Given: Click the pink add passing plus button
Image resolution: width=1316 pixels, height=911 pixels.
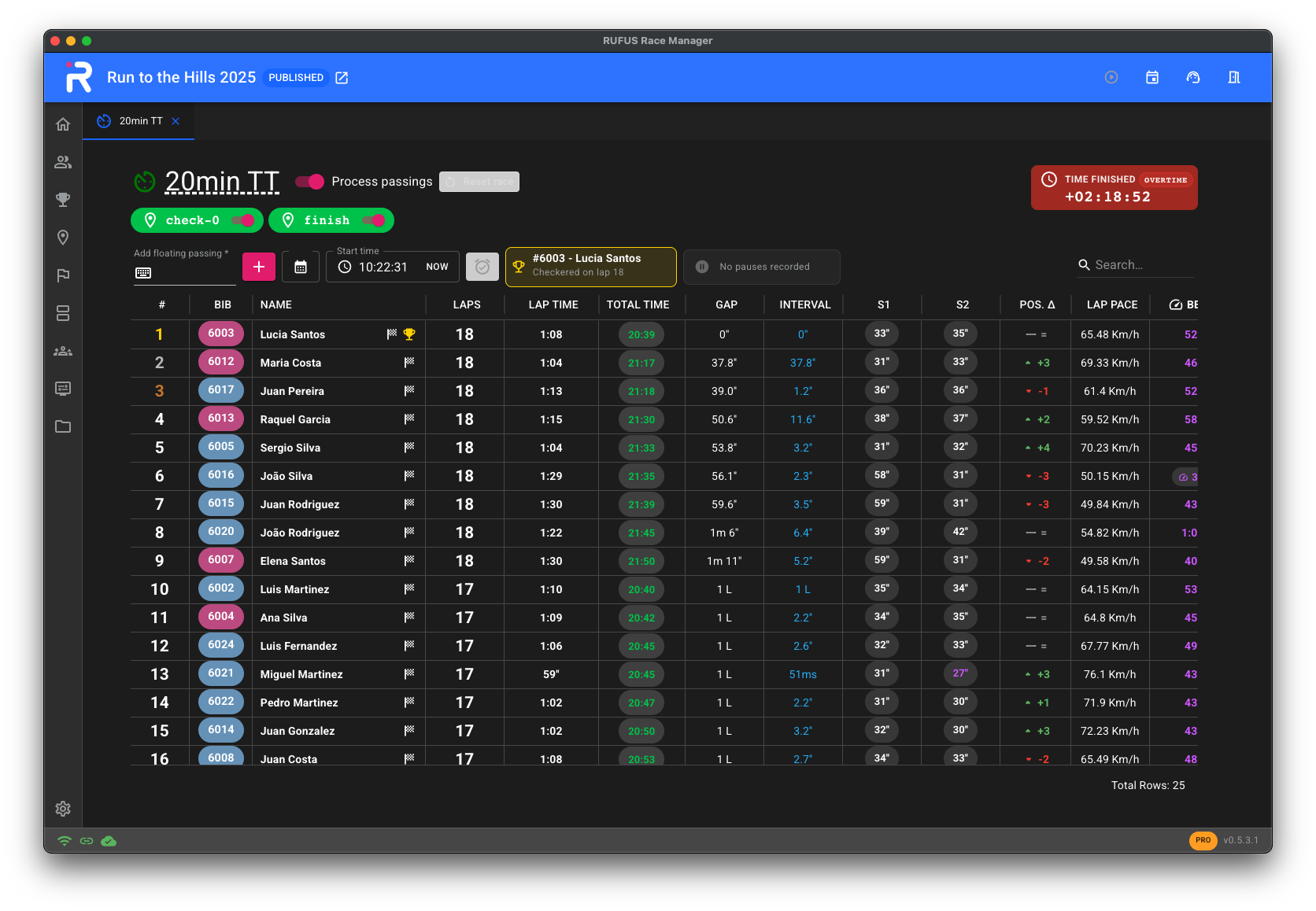Looking at the screenshot, I should pos(259,267).
